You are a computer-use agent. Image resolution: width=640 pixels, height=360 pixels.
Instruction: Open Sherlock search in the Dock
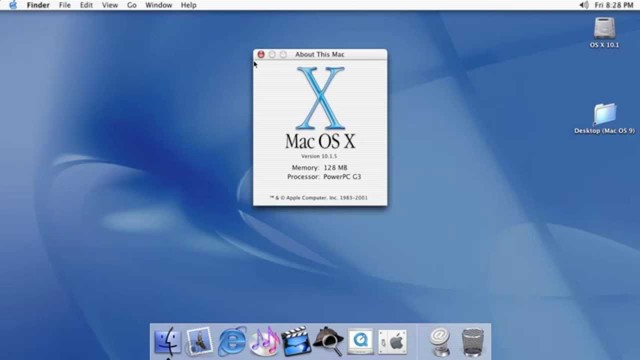(328, 341)
